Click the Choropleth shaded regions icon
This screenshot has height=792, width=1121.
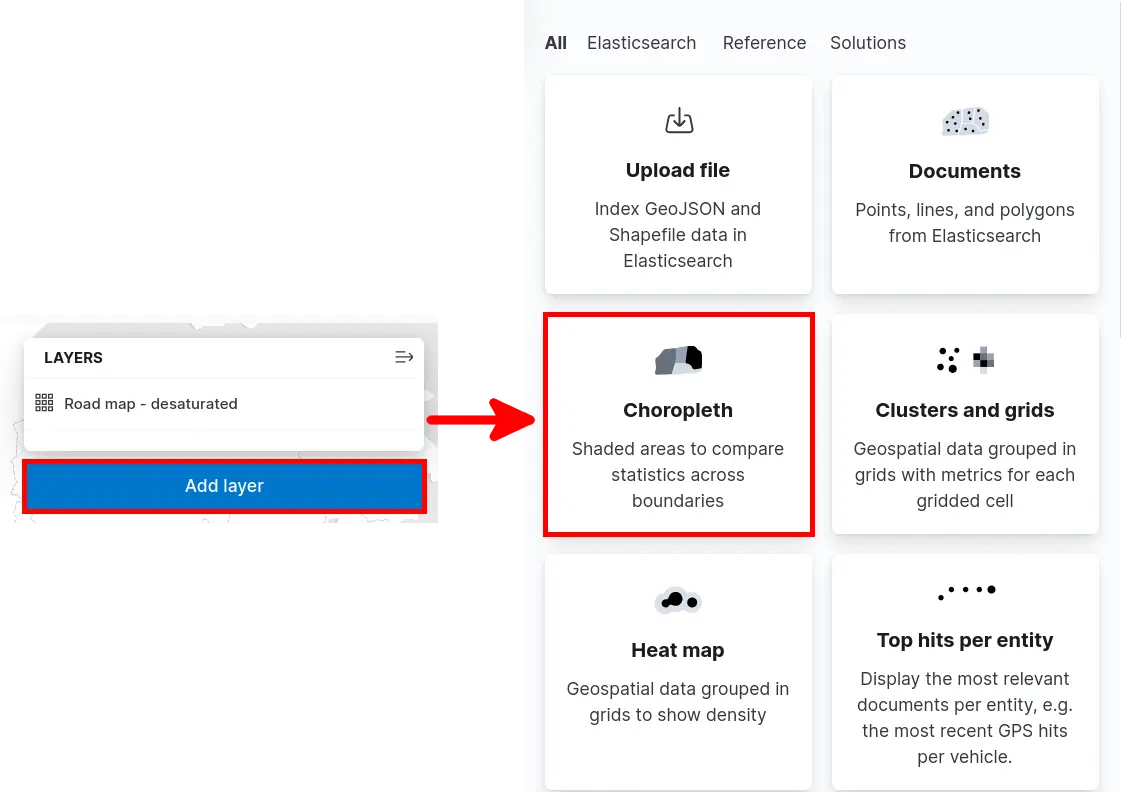pos(678,360)
